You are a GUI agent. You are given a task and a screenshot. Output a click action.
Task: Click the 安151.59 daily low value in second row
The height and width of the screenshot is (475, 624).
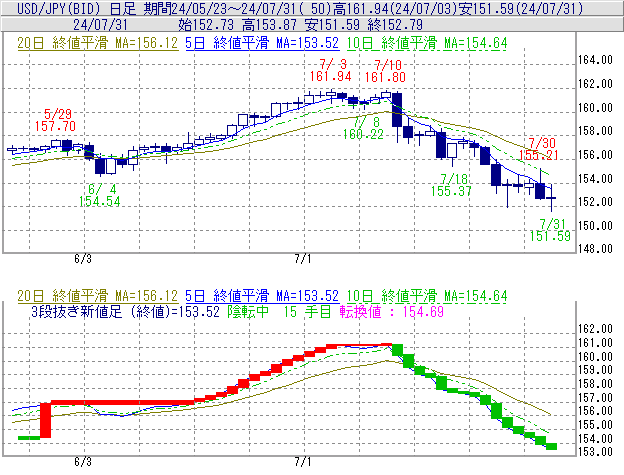tap(332, 25)
